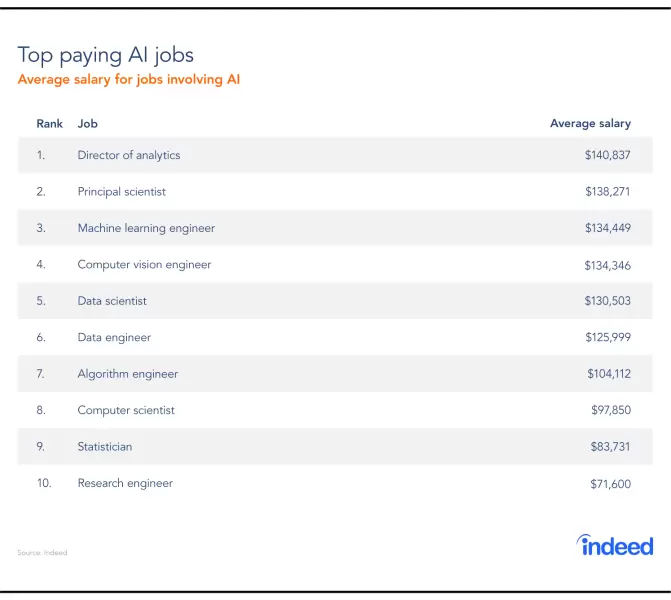
Task: Select the Statistician job title
Action: coord(105,447)
